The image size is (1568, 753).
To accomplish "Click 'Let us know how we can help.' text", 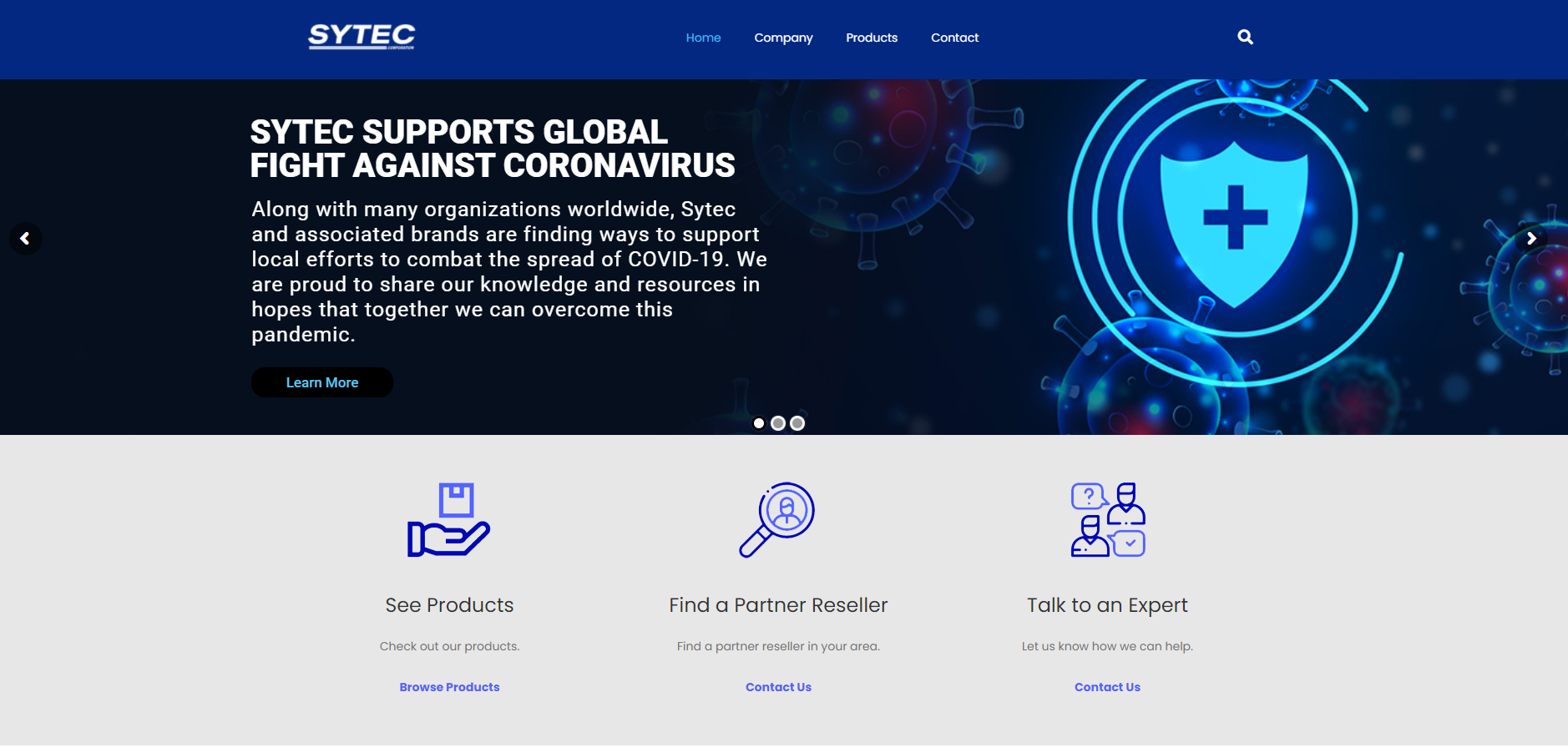I will click(1107, 646).
